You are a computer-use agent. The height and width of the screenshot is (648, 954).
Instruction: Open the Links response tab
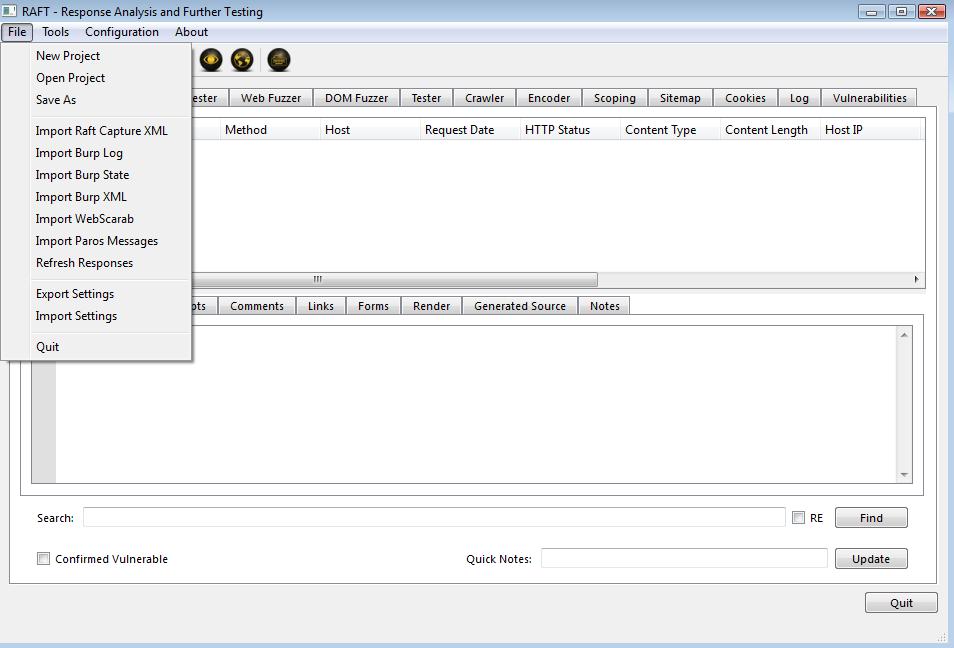point(321,306)
